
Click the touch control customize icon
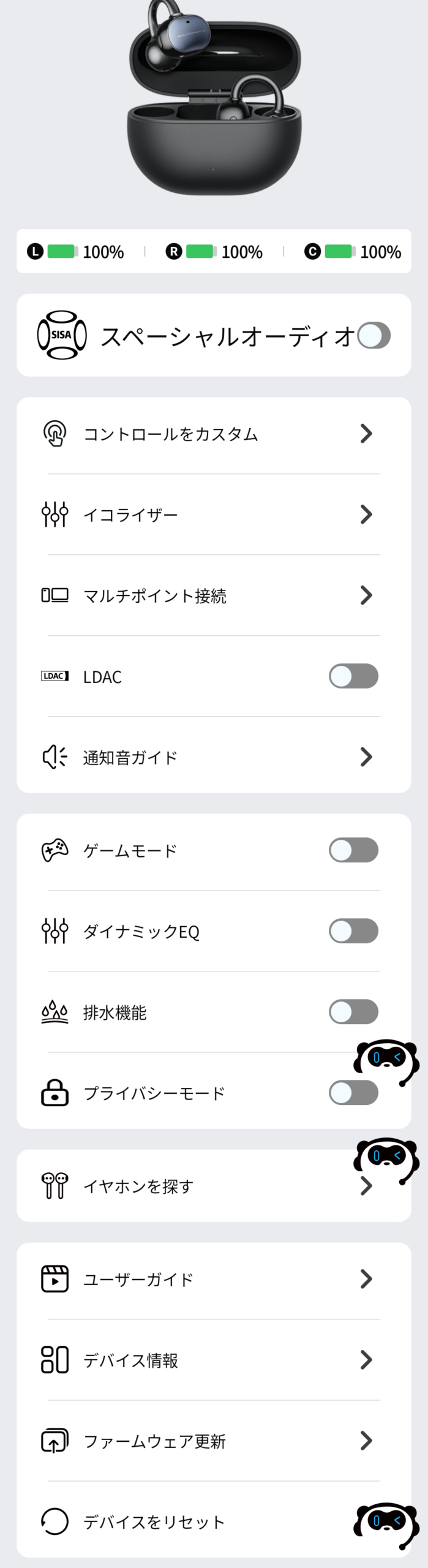pos(54,434)
